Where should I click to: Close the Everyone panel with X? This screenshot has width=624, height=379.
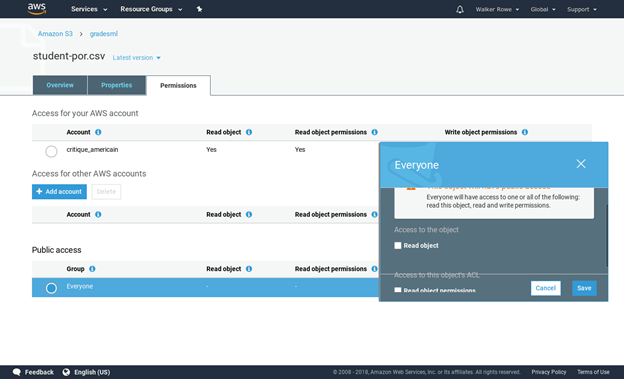[581, 164]
